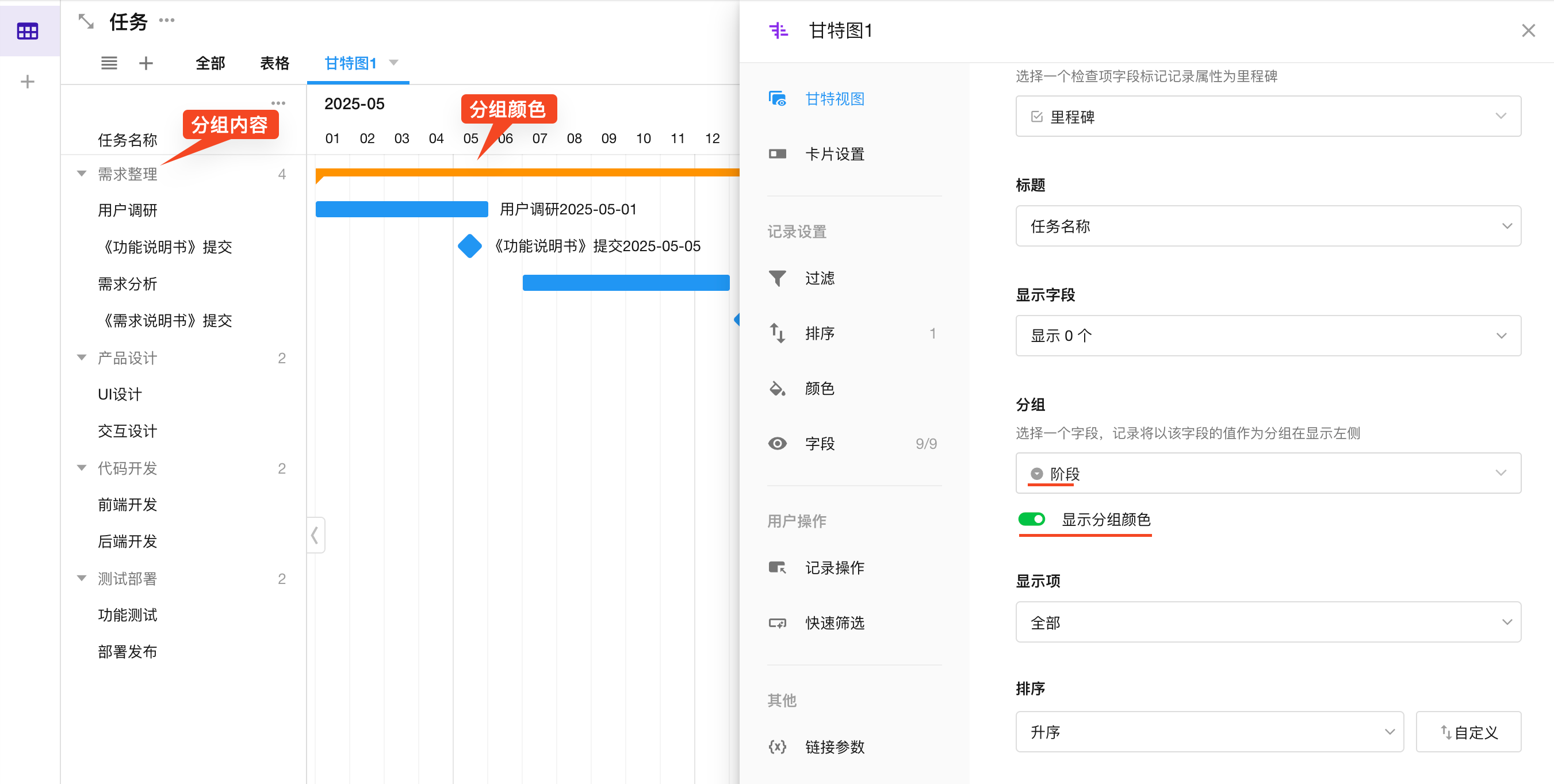Click the 《功能说明书》提交 milestone diamond
The width and height of the screenshot is (1554, 784).
click(469, 246)
